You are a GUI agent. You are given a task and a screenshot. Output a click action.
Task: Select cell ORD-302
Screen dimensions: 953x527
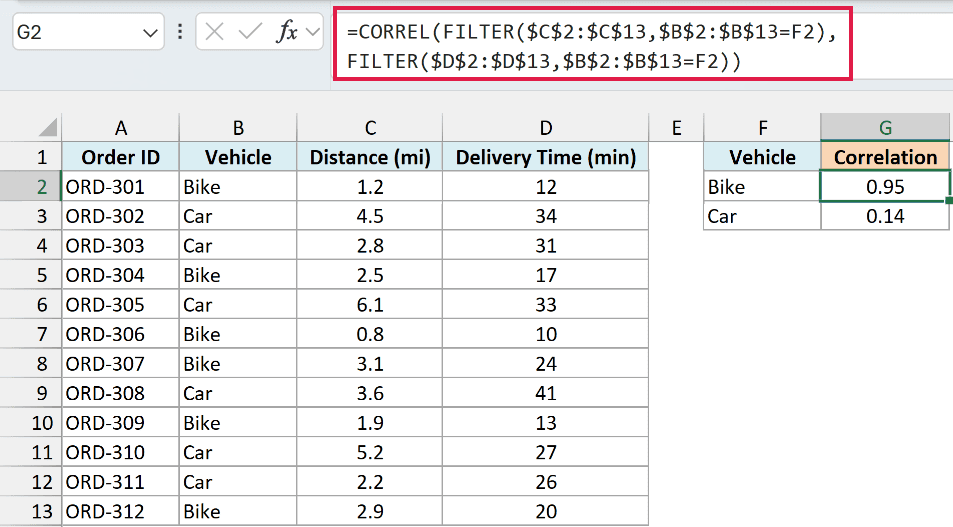point(120,216)
